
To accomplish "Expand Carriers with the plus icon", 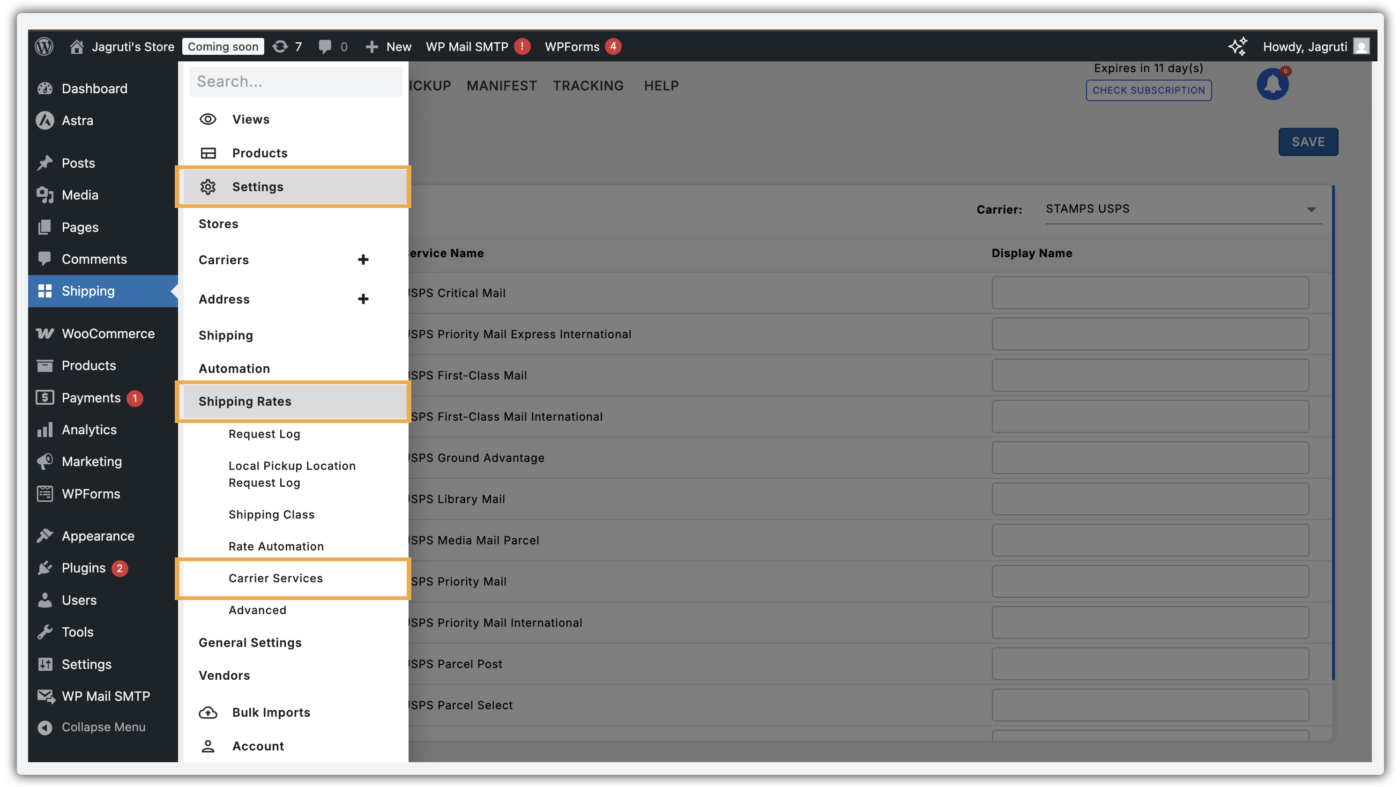I will (x=363, y=260).
